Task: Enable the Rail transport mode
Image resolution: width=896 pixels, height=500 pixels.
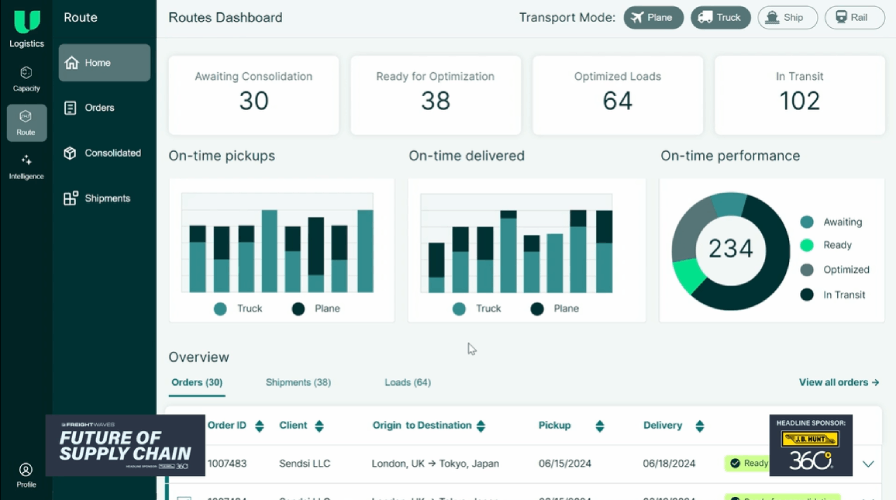Action: coord(852,17)
